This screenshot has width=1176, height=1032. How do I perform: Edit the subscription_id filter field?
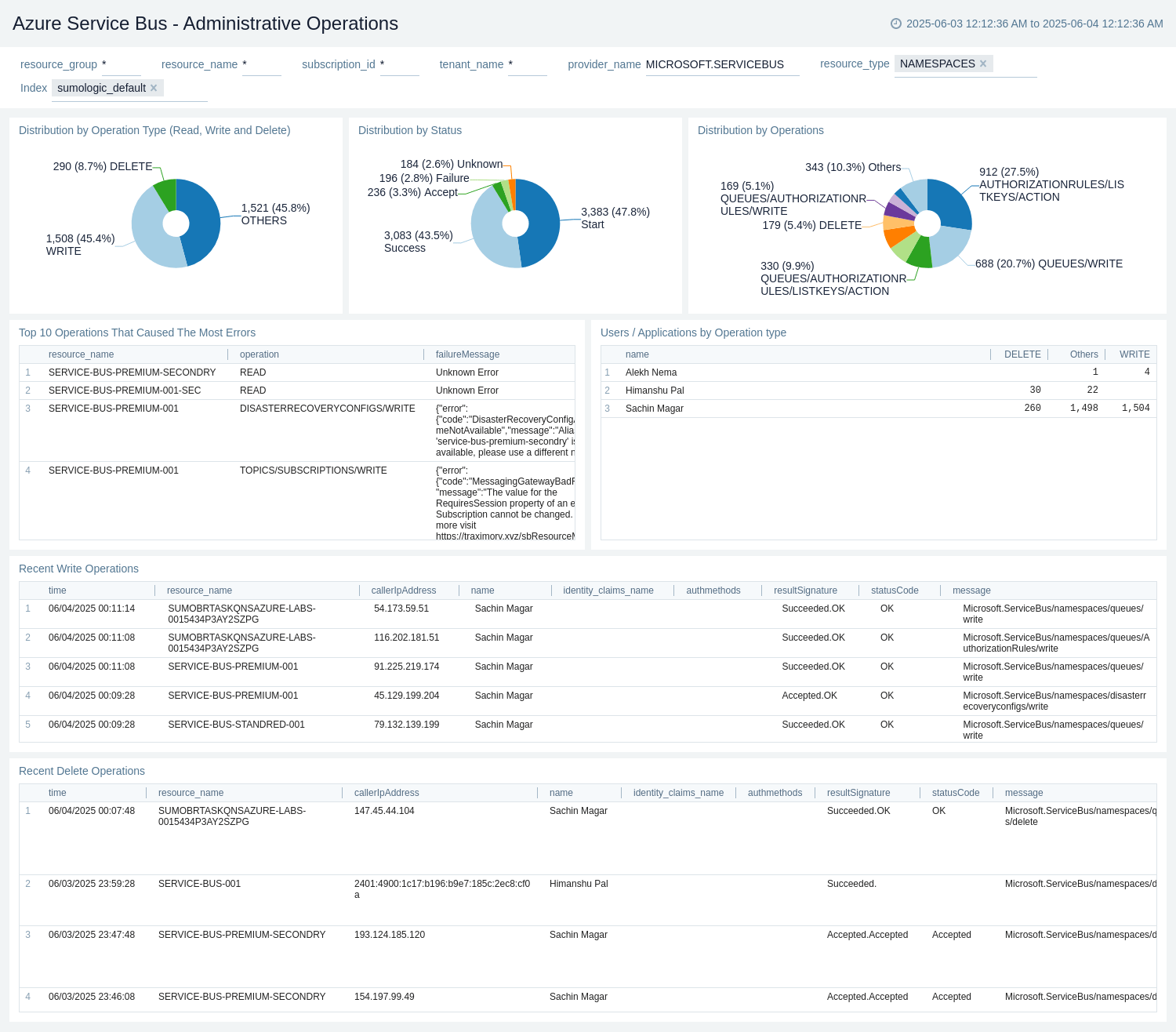pyautogui.click(x=399, y=64)
